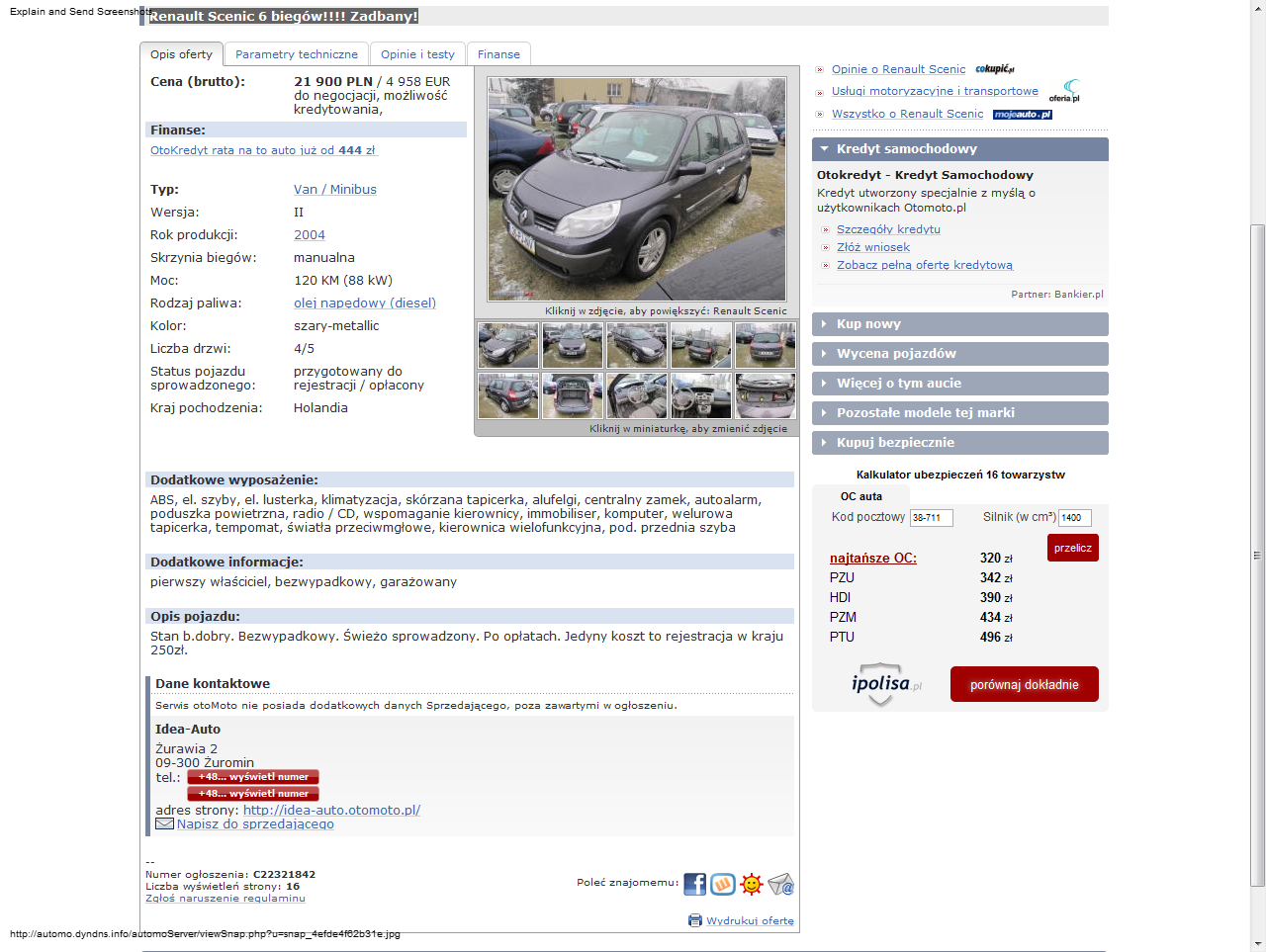
Task: Click the envelope icon beside Napisz do sprzedającego
Action: pos(164,823)
